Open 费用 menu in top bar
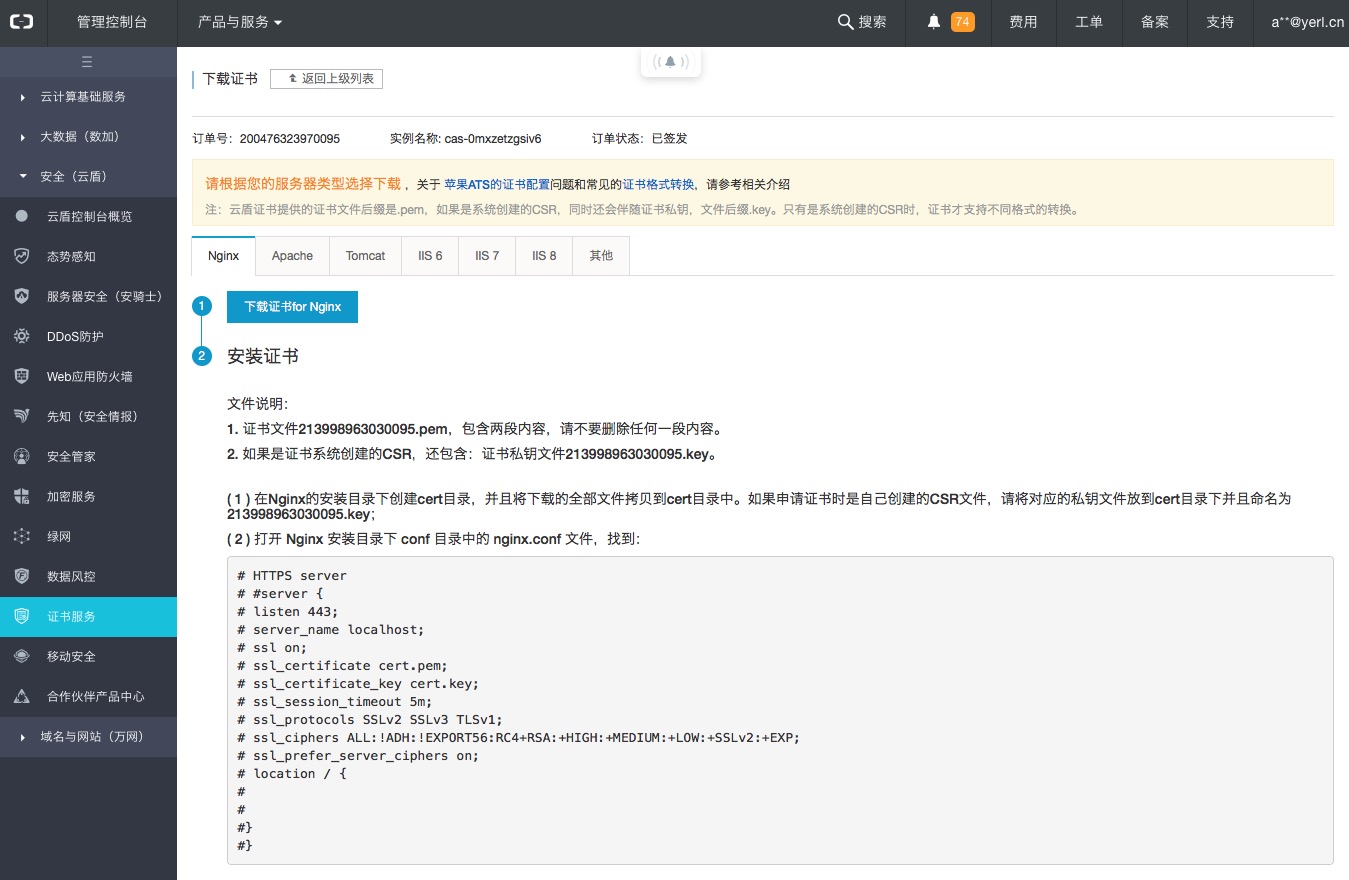The image size is (1349, 880). pyautogui.click(x=1023, y=22)
